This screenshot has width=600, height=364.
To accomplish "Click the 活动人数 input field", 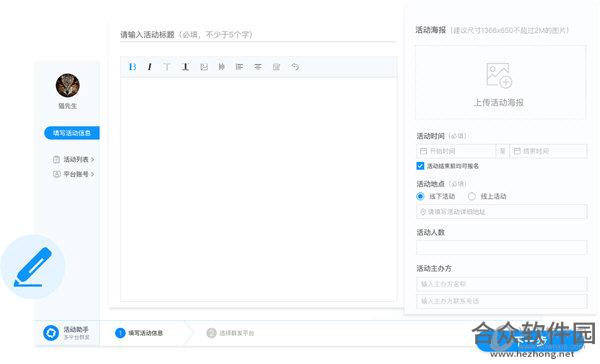I will pyautogui.click(x=502, y=247).
